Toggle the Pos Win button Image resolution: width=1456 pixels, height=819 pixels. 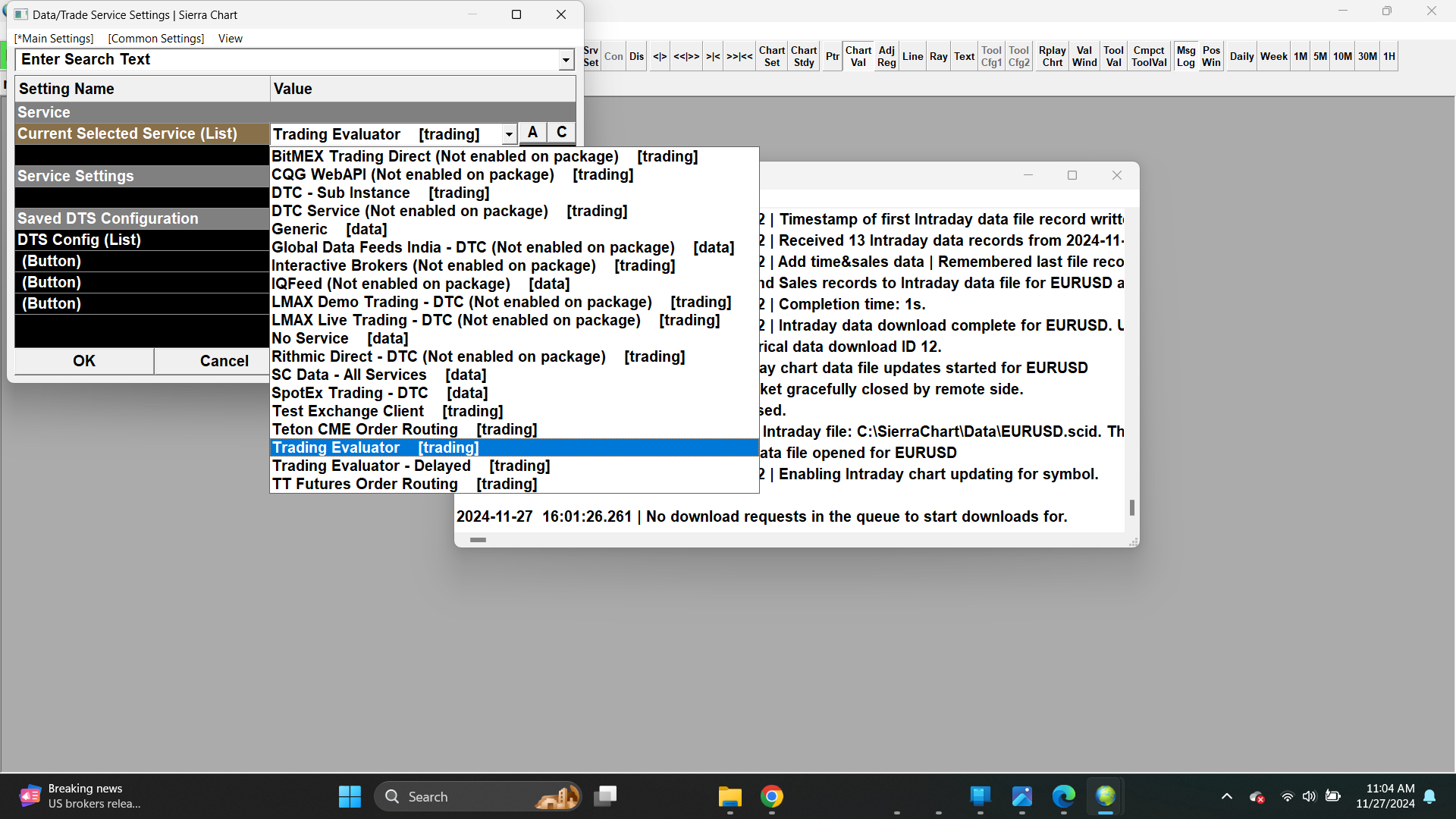click(x=1211, y=56)
